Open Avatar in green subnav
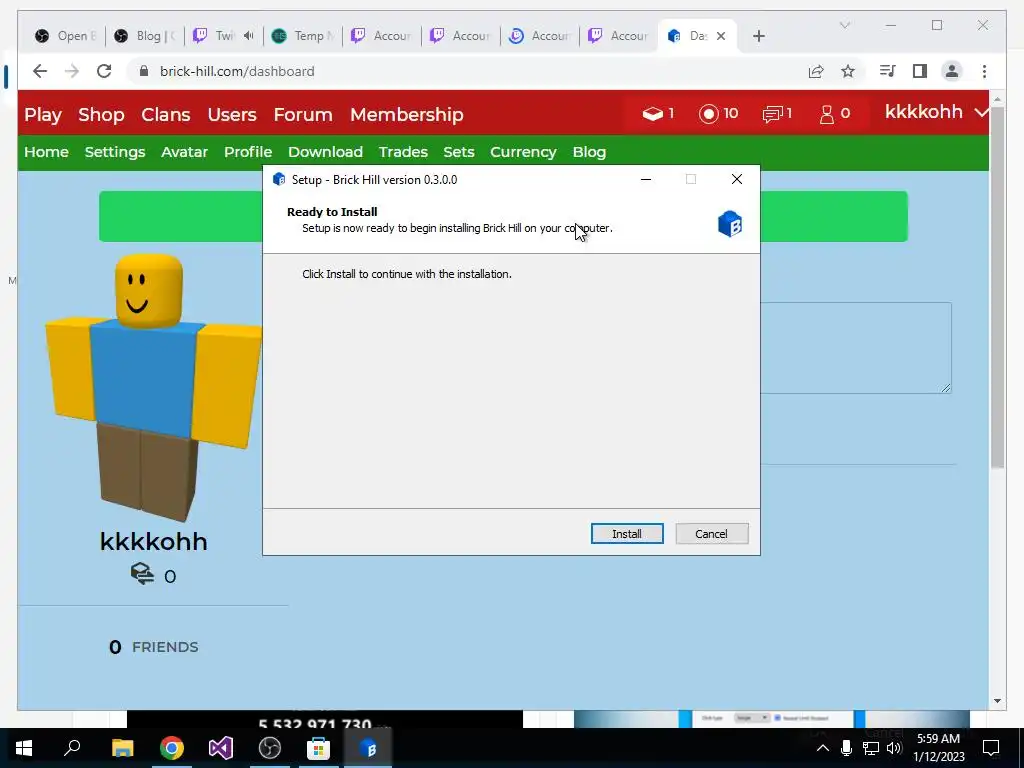Image resolution: width=1024 pixels, height=768 pixels. coord(184,152)
